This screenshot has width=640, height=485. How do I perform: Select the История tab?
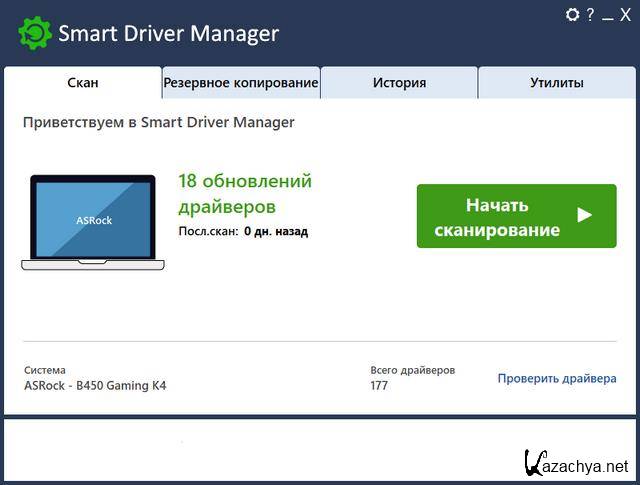pos(399,83)
